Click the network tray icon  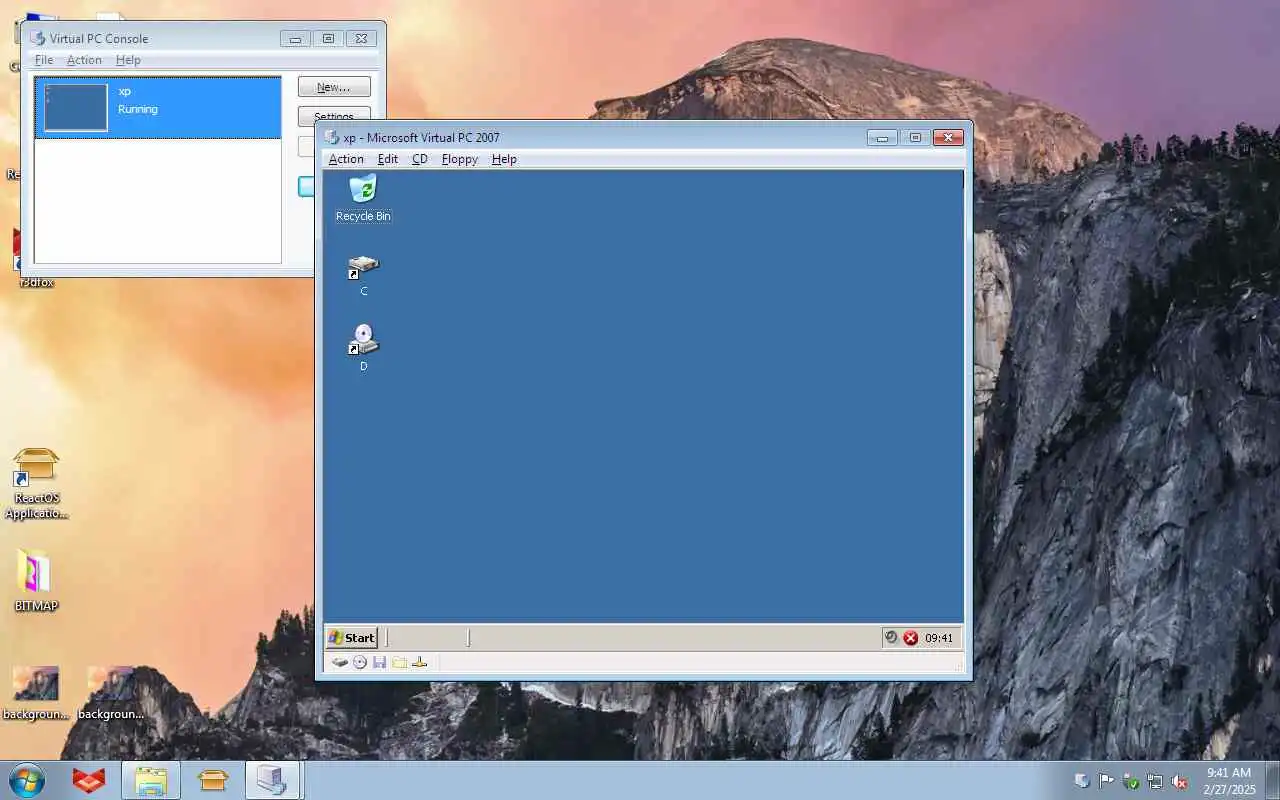[1155, 781]
